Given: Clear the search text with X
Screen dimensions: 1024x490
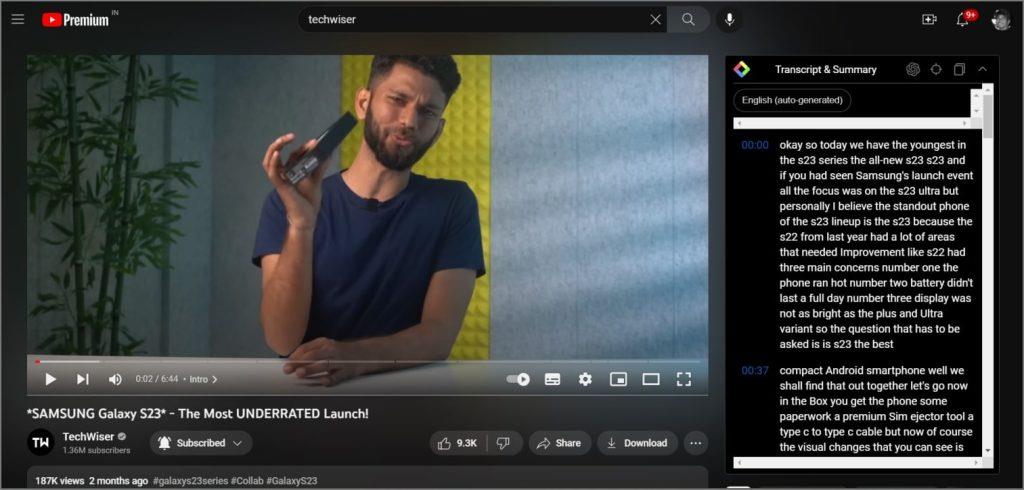Looking at the screenshot, I should click(656, 20).
